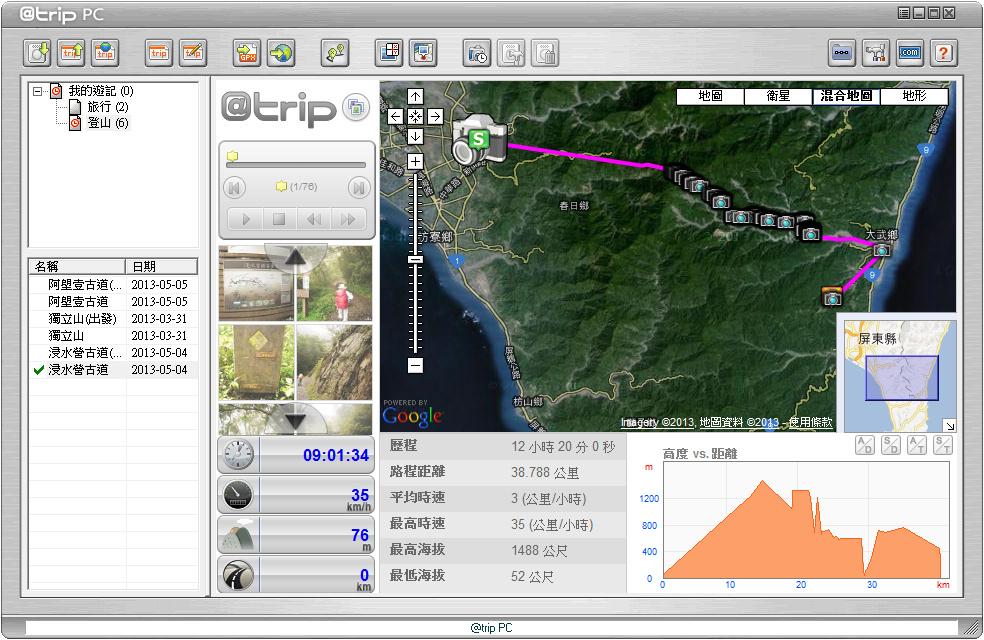
Task: Select 阿塱壹古道 row without ellipsis
Action: [x=113, y=302]
